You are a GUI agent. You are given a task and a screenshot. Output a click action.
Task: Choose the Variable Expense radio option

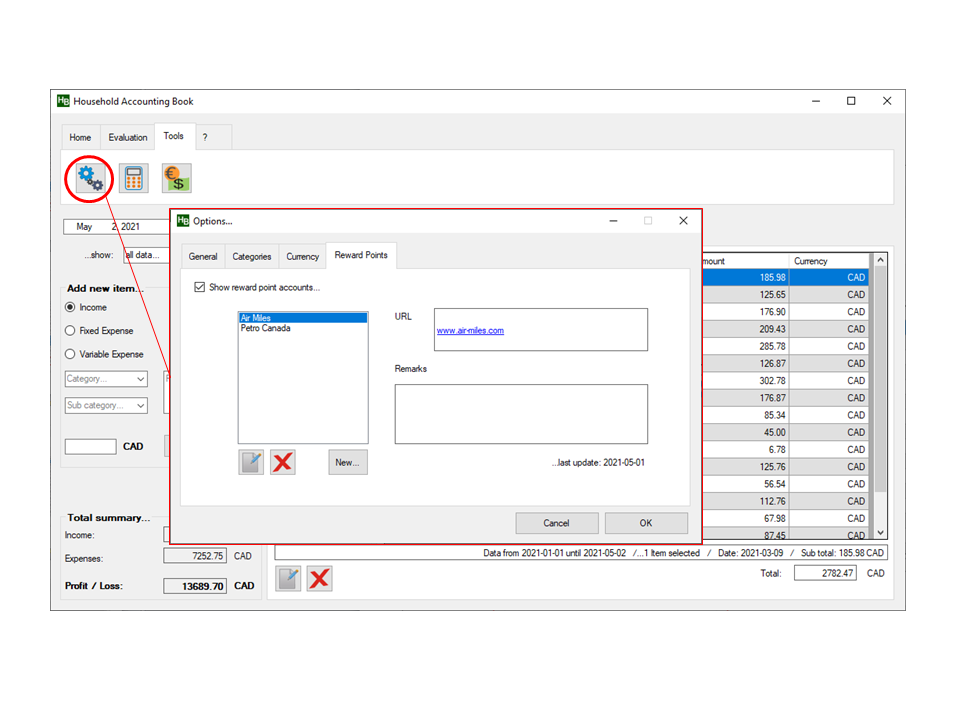pos(70,355)
